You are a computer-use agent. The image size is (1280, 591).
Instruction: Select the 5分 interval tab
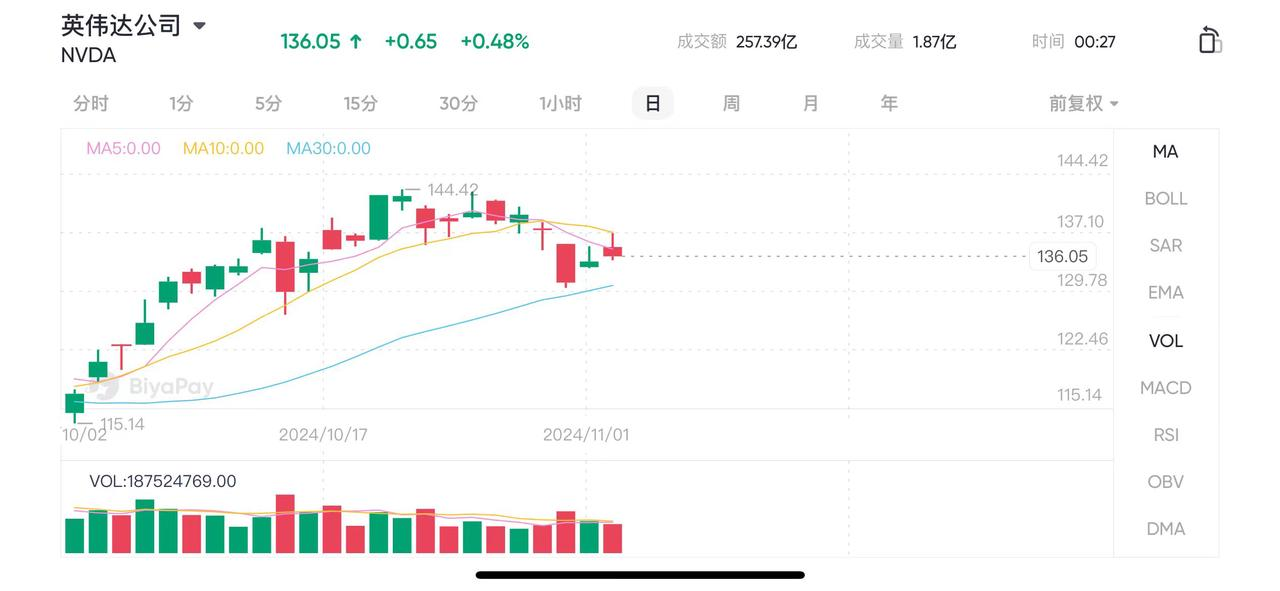click(x=268, y=103)
